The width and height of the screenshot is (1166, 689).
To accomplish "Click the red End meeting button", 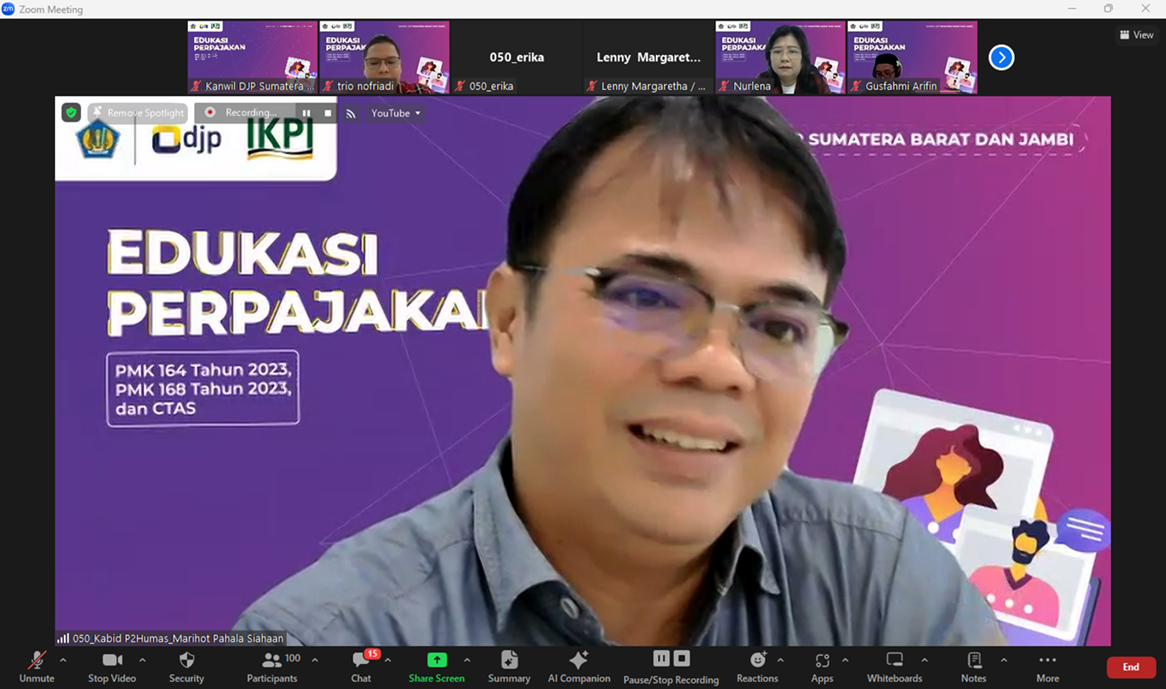I will pyautogui.click(x=1130, y=667).
